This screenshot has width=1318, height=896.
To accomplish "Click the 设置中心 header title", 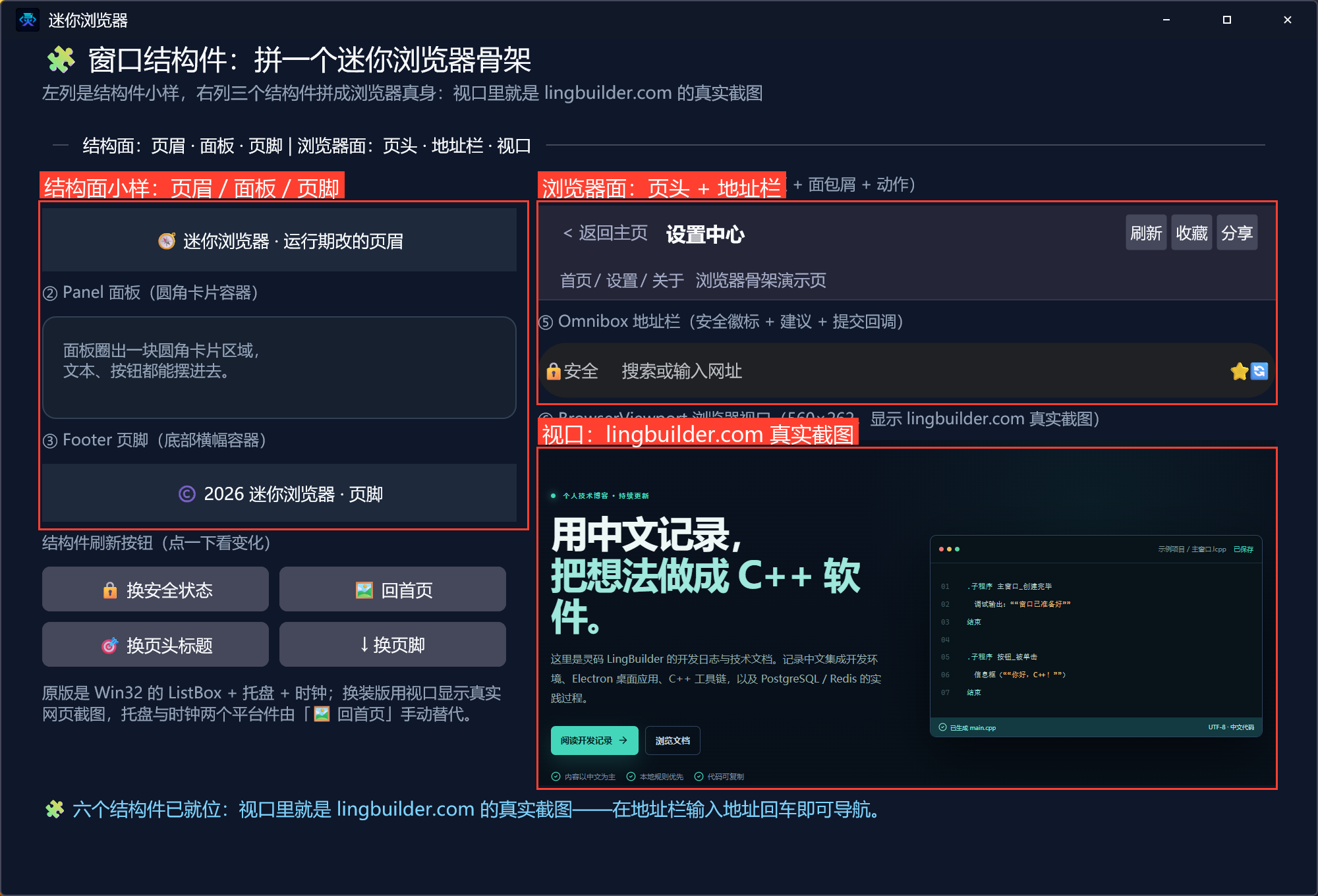I will coord(705,234).
